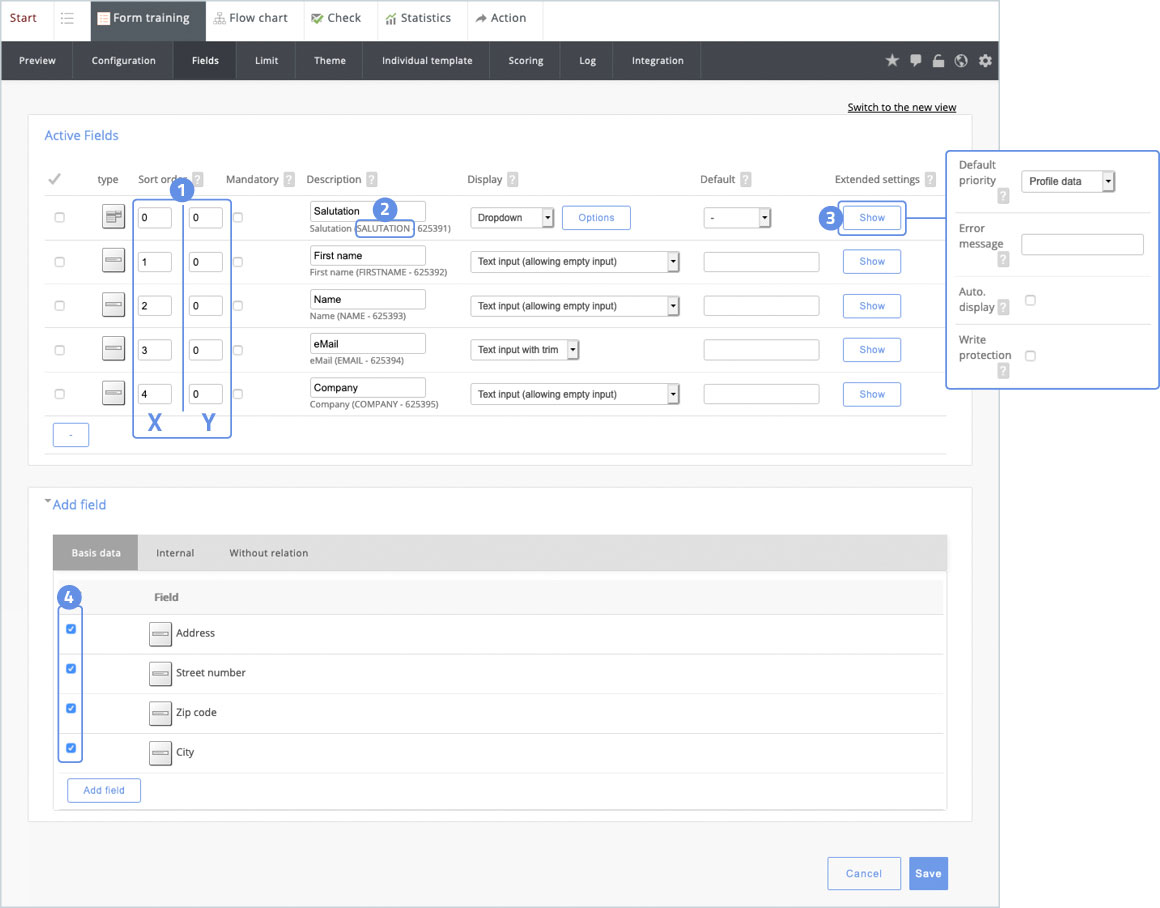Image resolution: width=1160 pixels, height=908 pixels.
Task: Open the comment speech bubble icon
Action: (915, 61)
